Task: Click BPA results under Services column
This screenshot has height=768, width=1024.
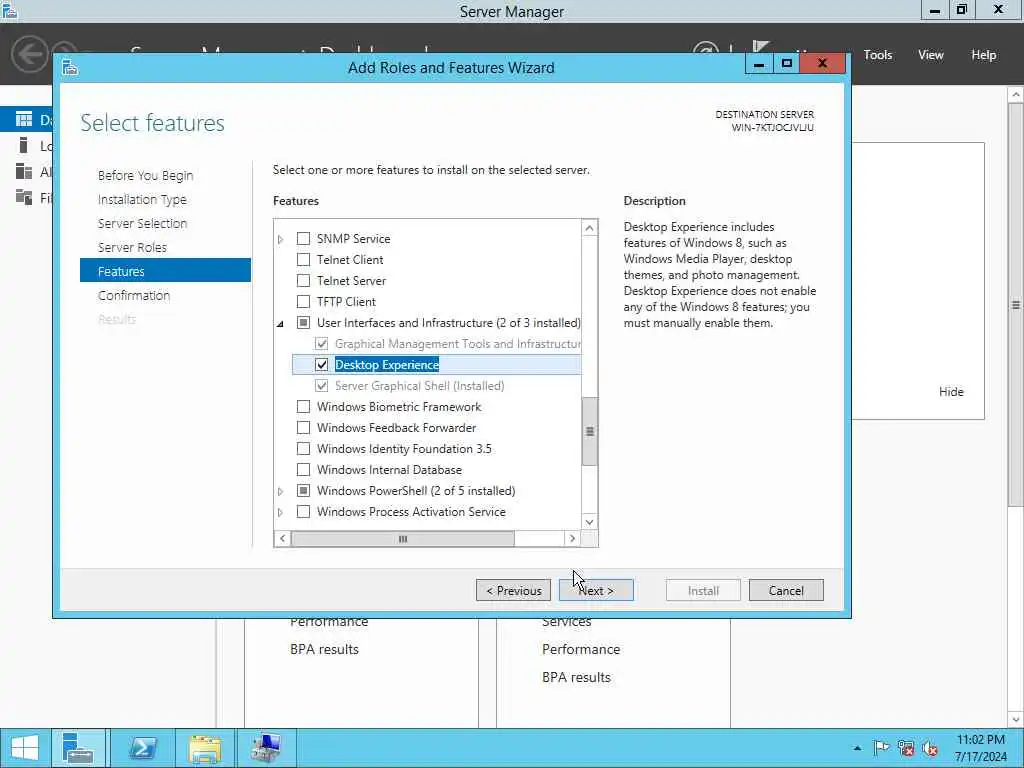Action: [576, 677]
